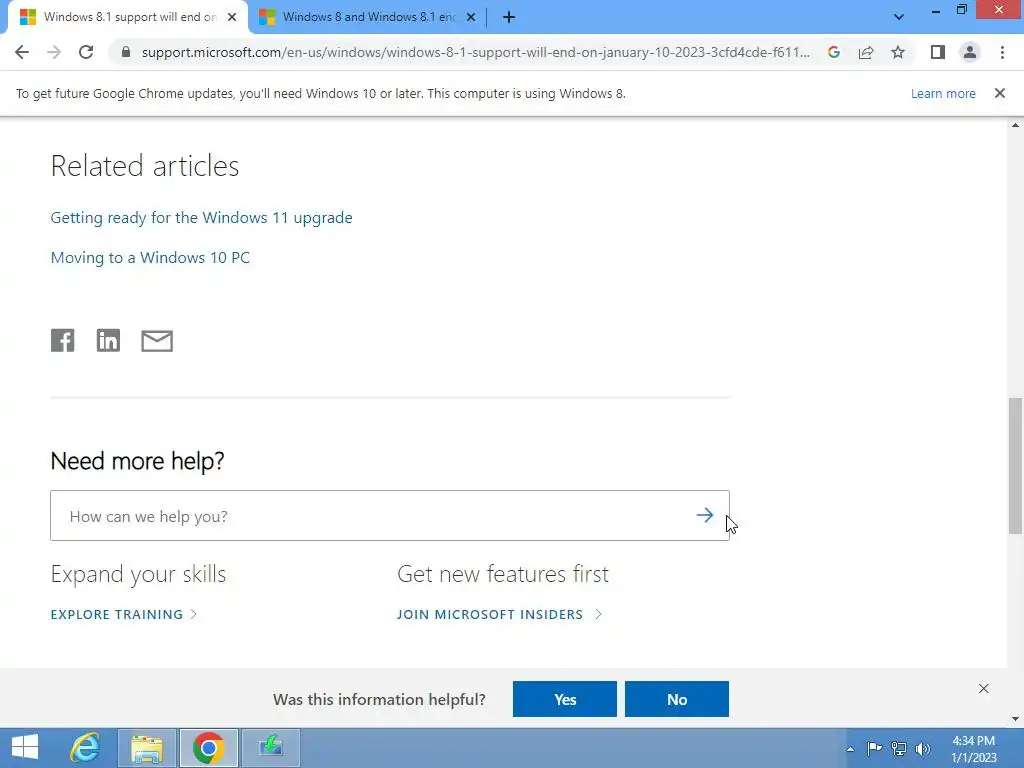
Task: Go back to the previous page
Action: pos(22,52)
